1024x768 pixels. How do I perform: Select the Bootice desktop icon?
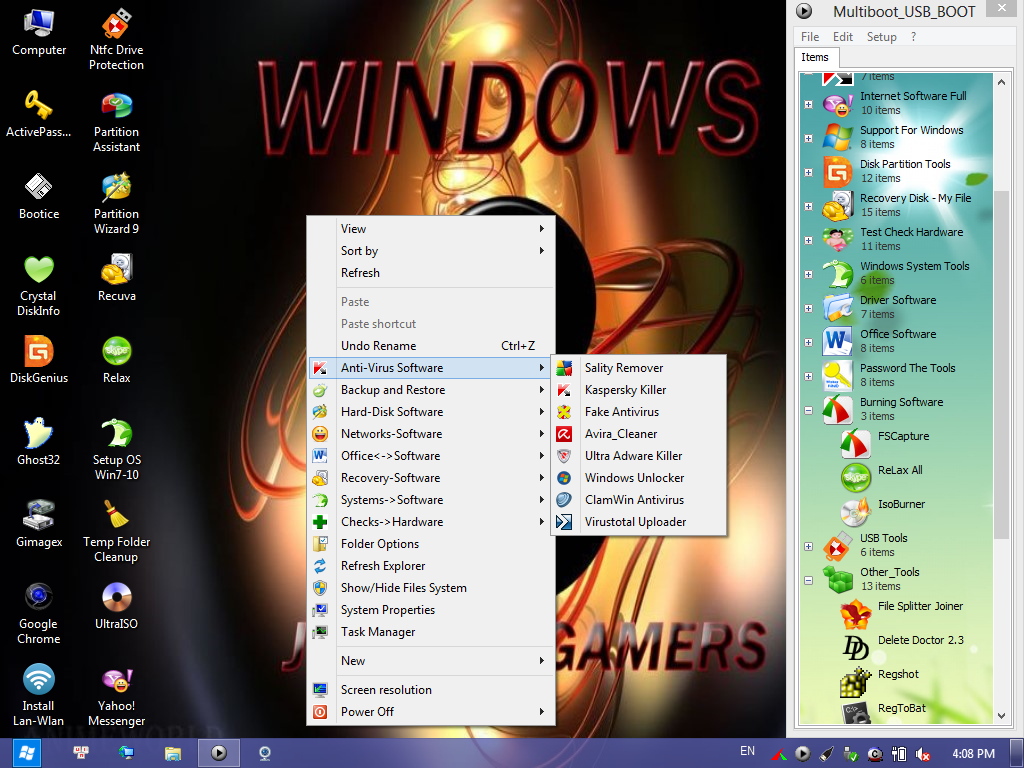coord(39,196)
